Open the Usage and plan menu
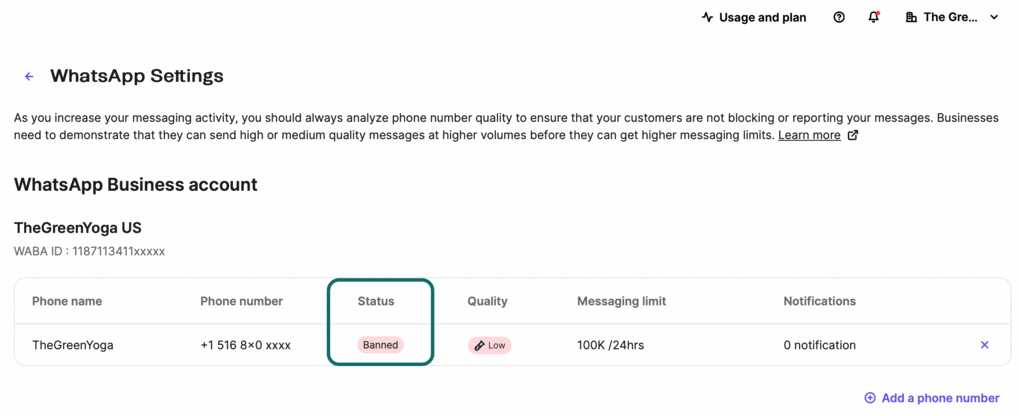1019x416 pixels. tap(755, 18)
